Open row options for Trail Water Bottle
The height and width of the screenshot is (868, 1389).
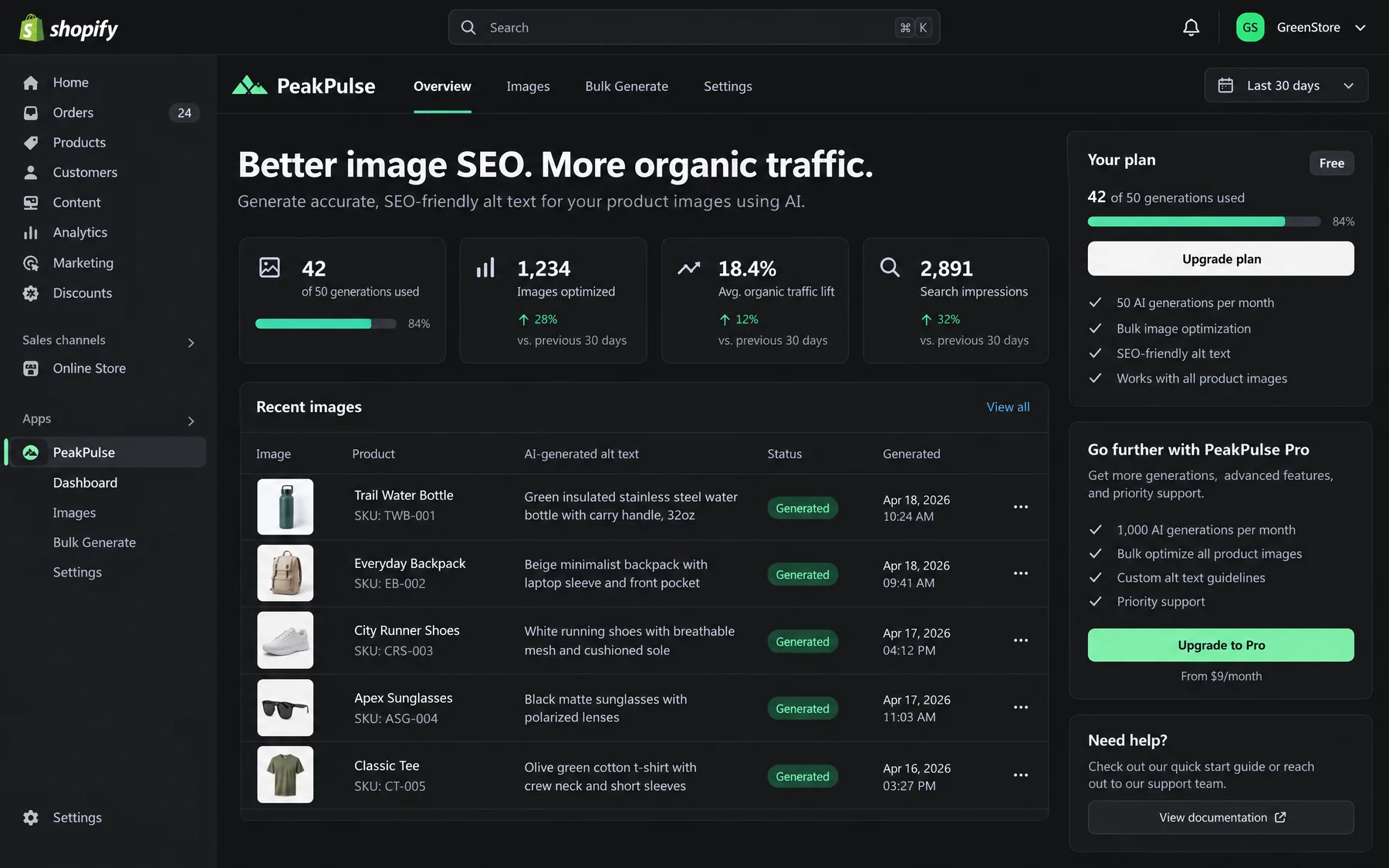[x=1020, y=507]
